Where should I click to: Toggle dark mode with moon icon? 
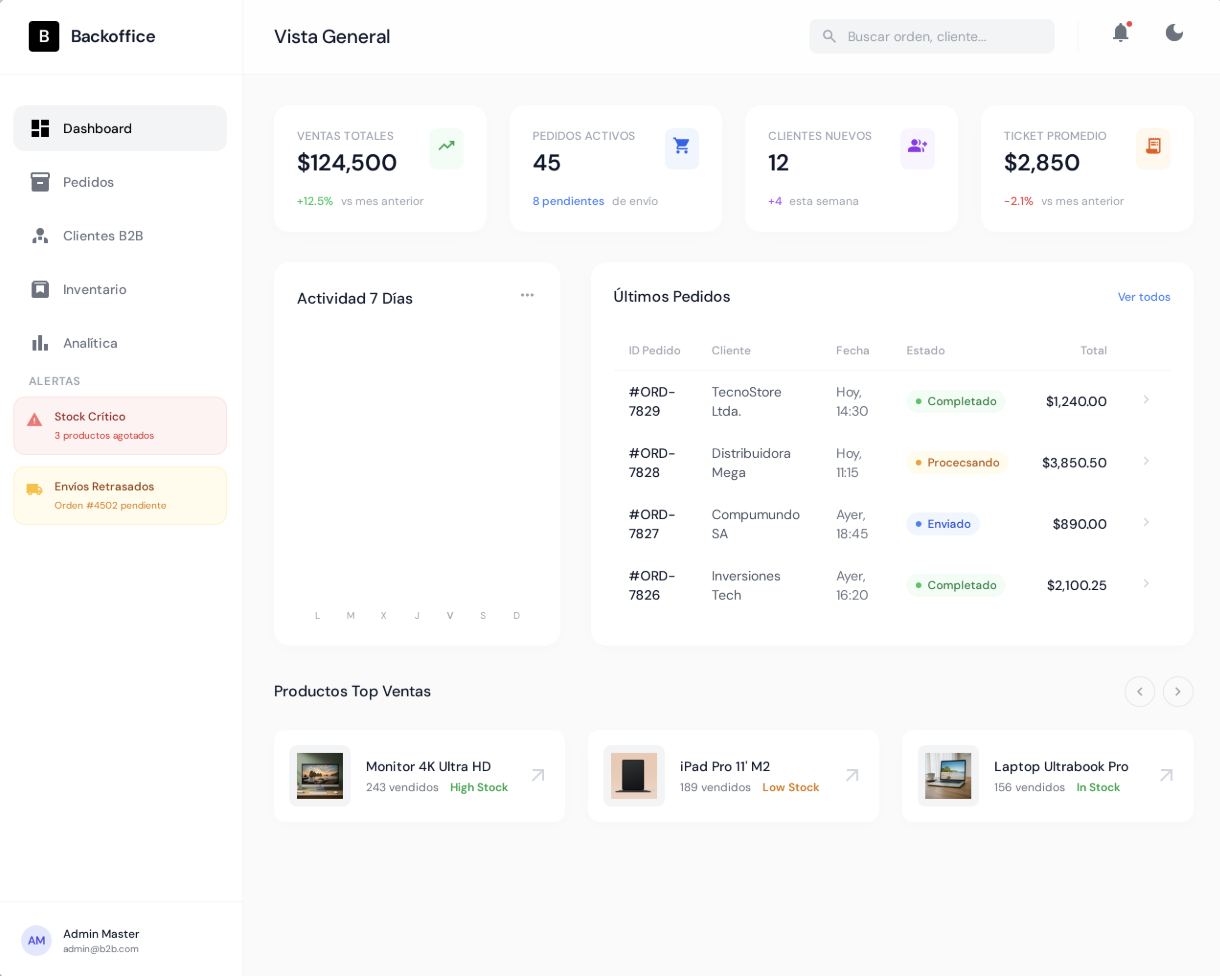[x=1174, y=34]
